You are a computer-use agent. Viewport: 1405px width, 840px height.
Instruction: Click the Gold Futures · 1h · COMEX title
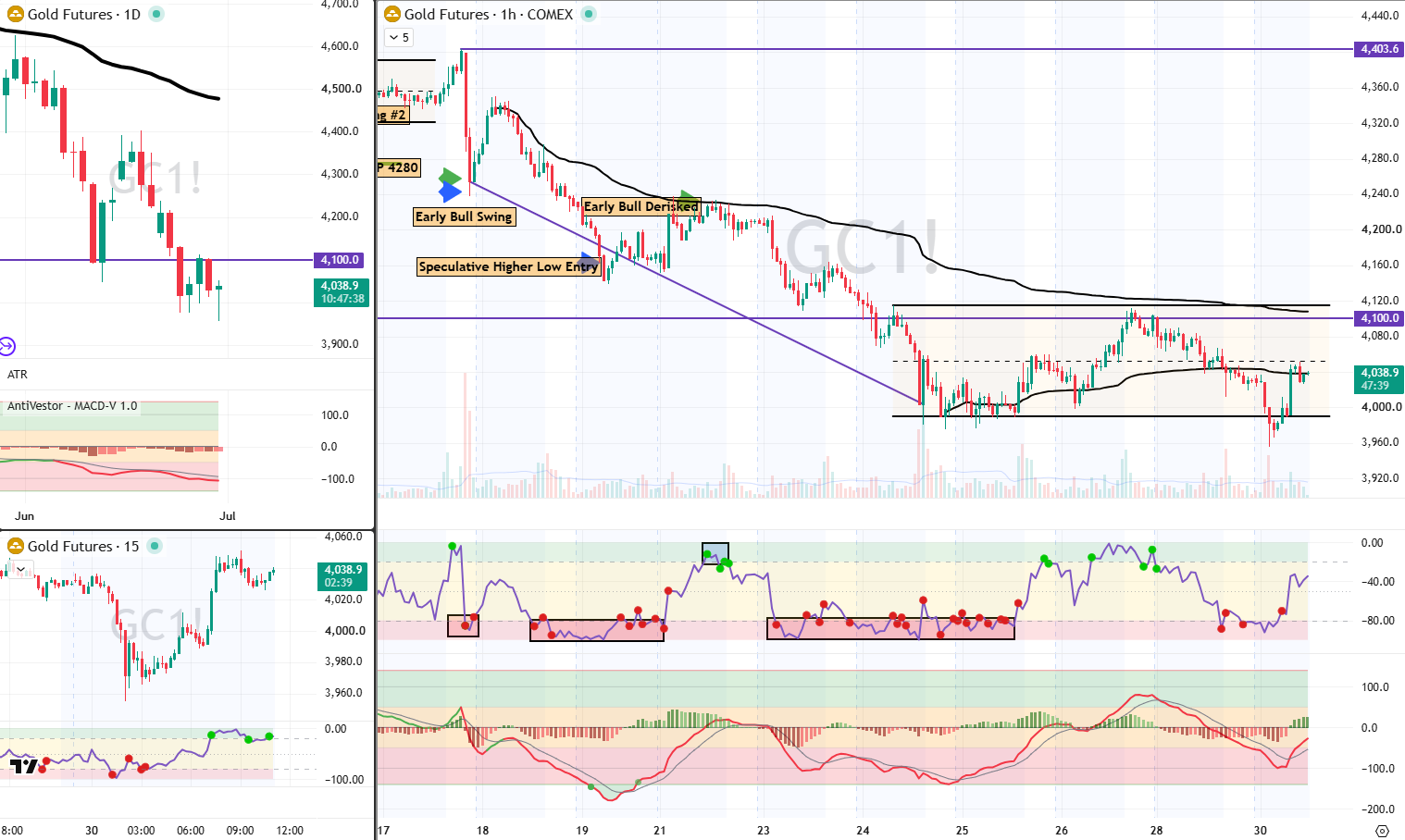pos(489,14)
